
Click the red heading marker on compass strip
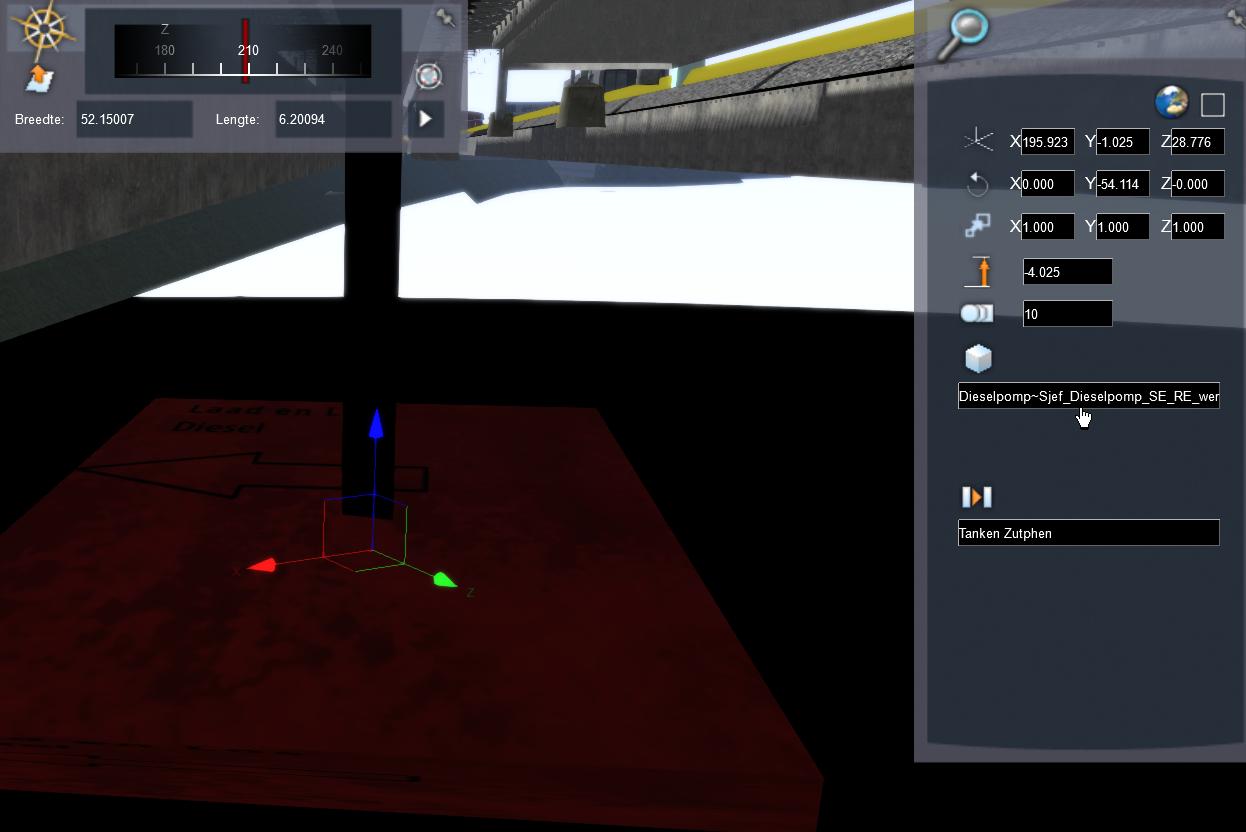[245, 49]
